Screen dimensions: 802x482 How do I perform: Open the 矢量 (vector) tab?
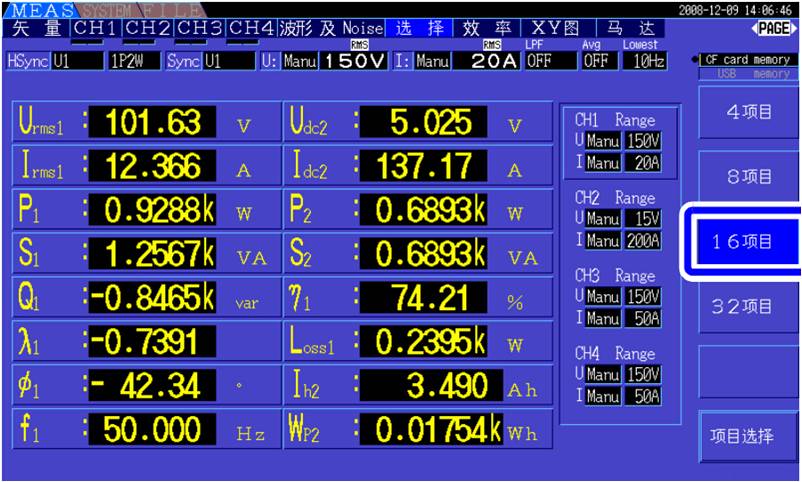click(35, 28)
